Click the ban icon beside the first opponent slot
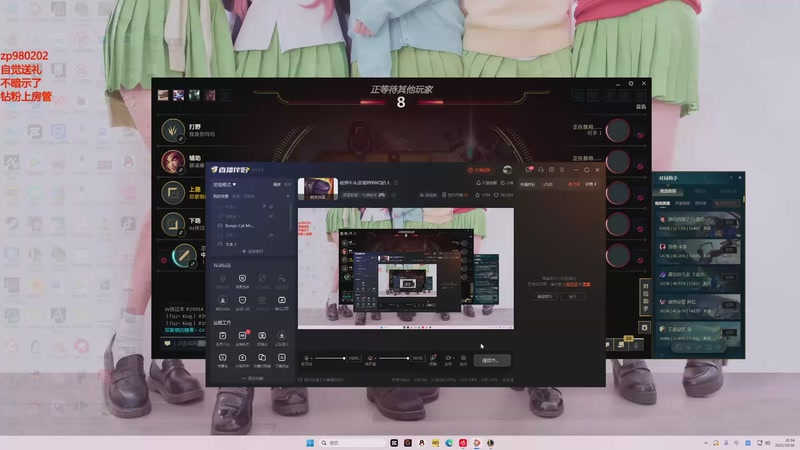The image size is (800, 450). [640, 135]
